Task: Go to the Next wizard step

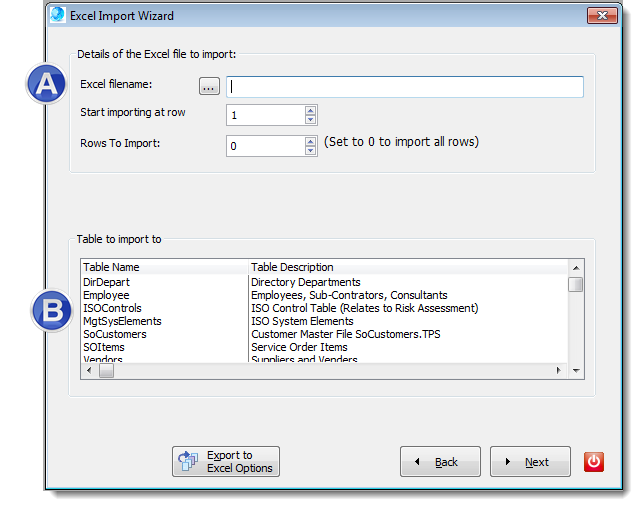Action: click(530, 461)
